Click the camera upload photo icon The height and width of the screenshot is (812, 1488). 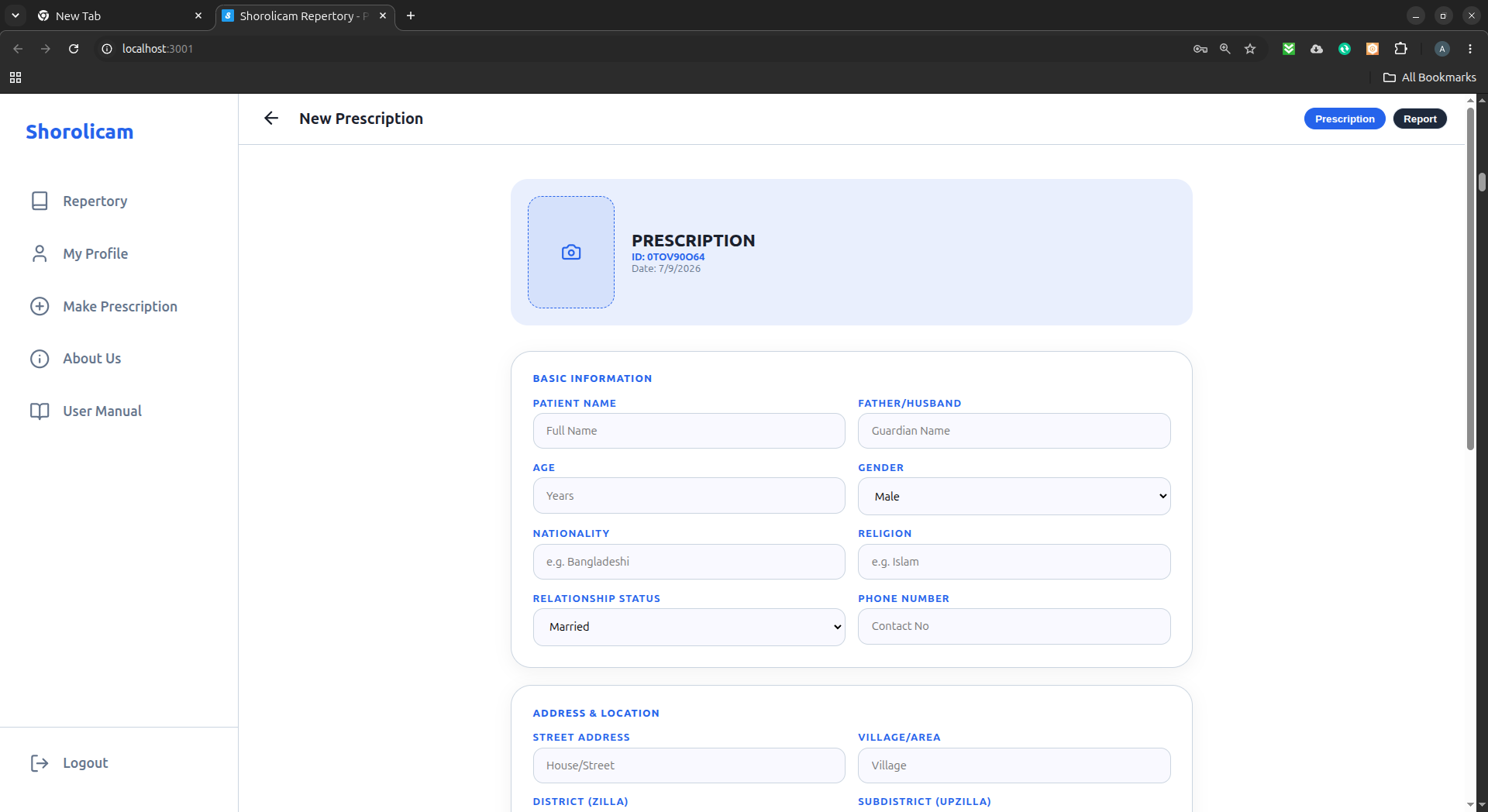point(571,252)
